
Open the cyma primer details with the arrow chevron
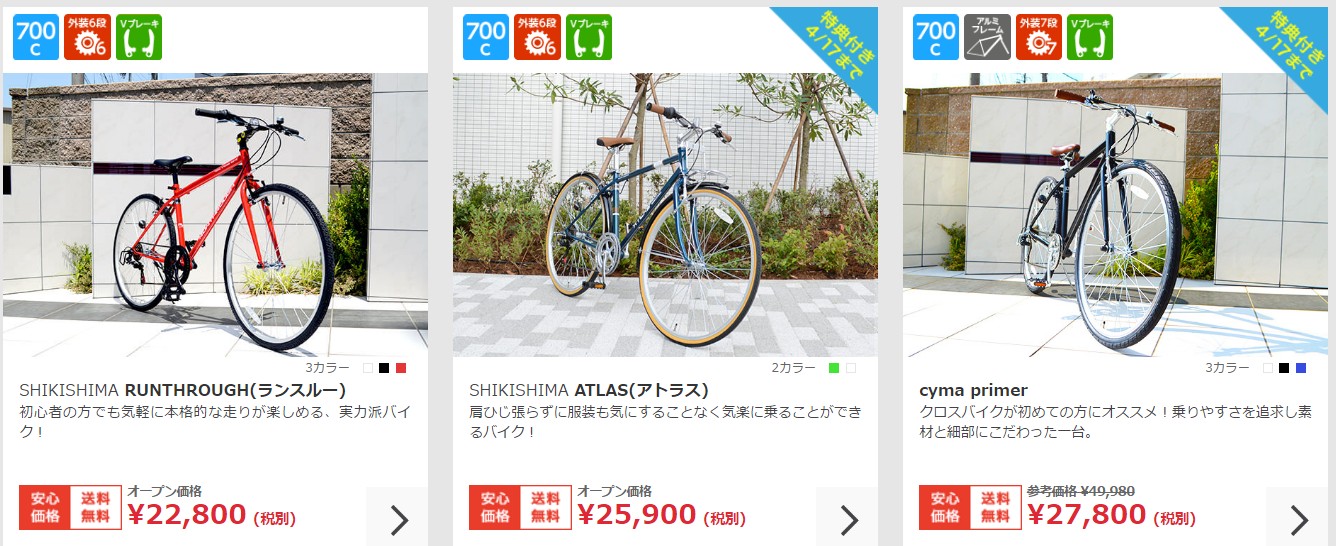click(x=1297, y=517)
